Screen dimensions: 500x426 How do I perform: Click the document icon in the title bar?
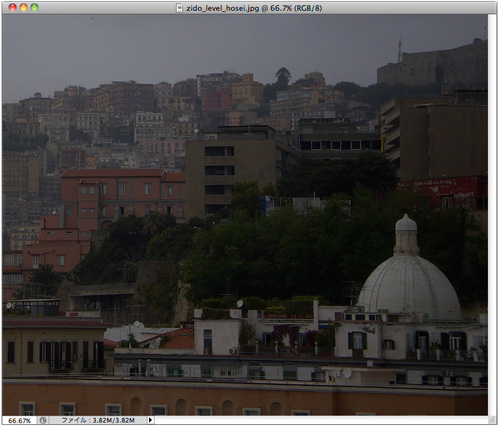[180, 8]
